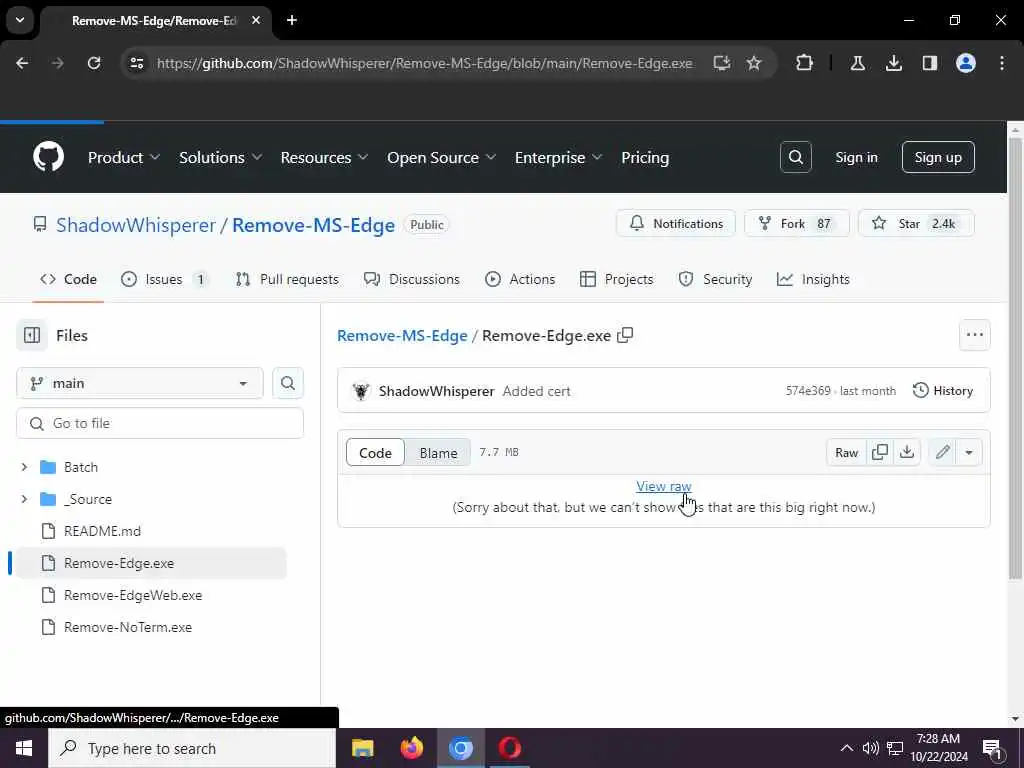The width and height of the screenshot is (1024, 768).
Task: Click Sign in
Action: [856, 157]
